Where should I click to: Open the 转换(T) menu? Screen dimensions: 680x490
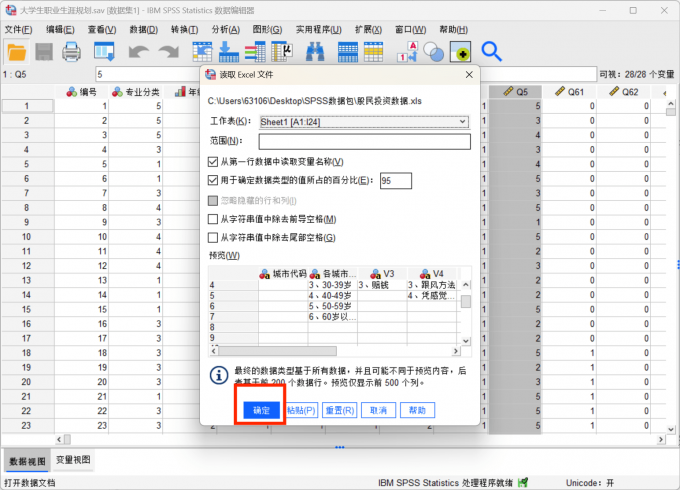[x=184, y=29]
